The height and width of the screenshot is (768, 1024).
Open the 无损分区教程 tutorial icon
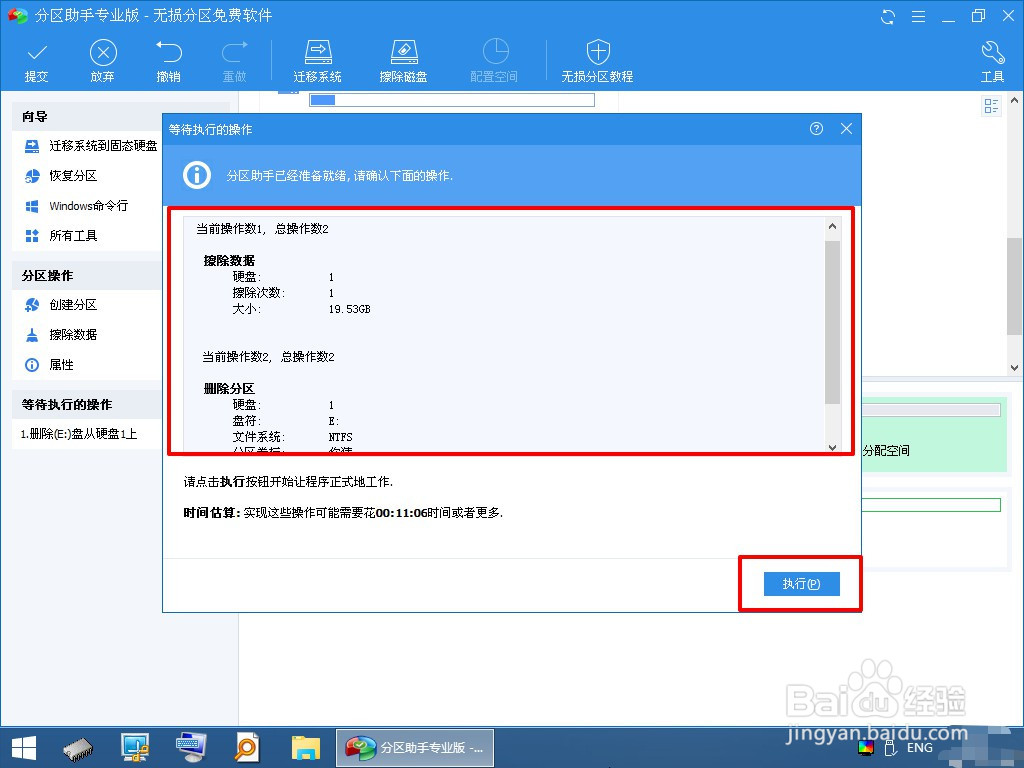(598, 61)
